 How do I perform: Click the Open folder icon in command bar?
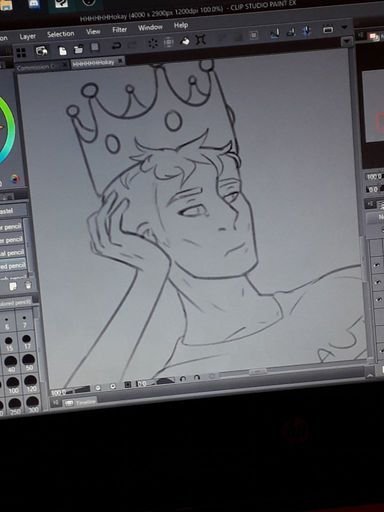(x=78, y=49)
